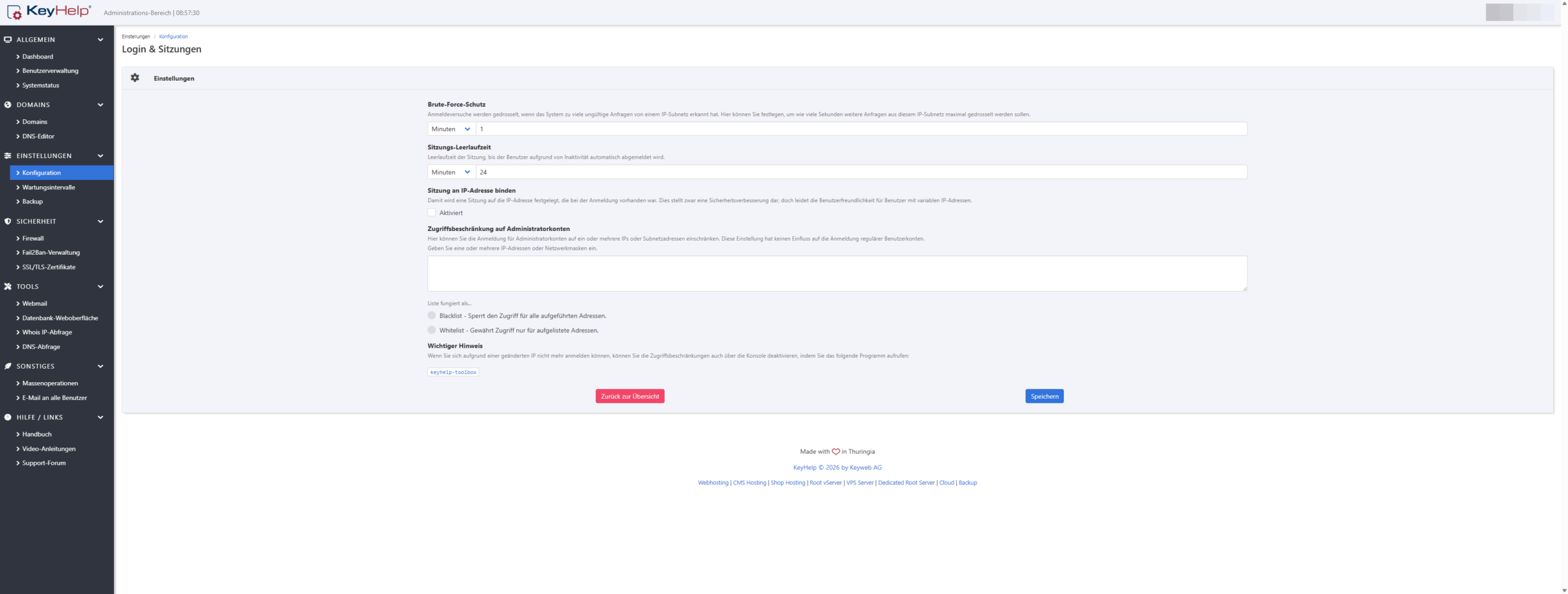The width and height of the screenshot is (1568, 594).
Task: Click the Sicherheit shield icon
Action: [x=8, y=222]
